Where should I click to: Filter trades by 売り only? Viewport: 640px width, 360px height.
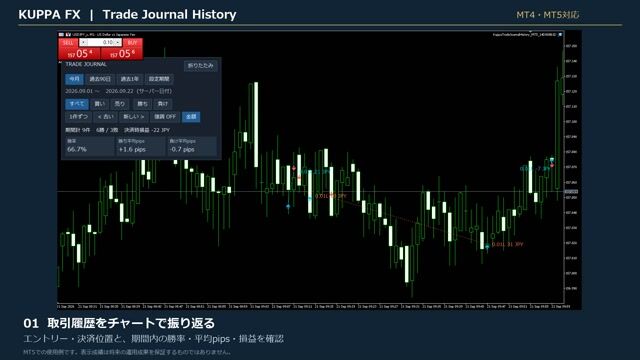[x=120, y=104]
